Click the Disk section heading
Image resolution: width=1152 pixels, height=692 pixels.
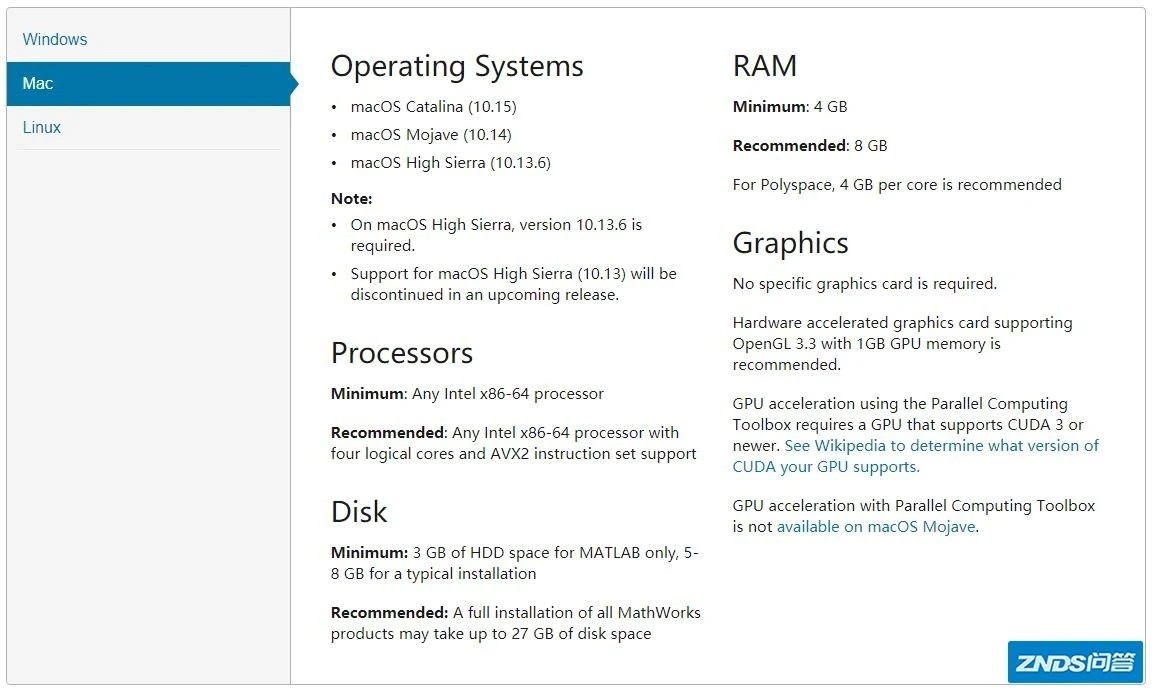click(x=359, y=513)
